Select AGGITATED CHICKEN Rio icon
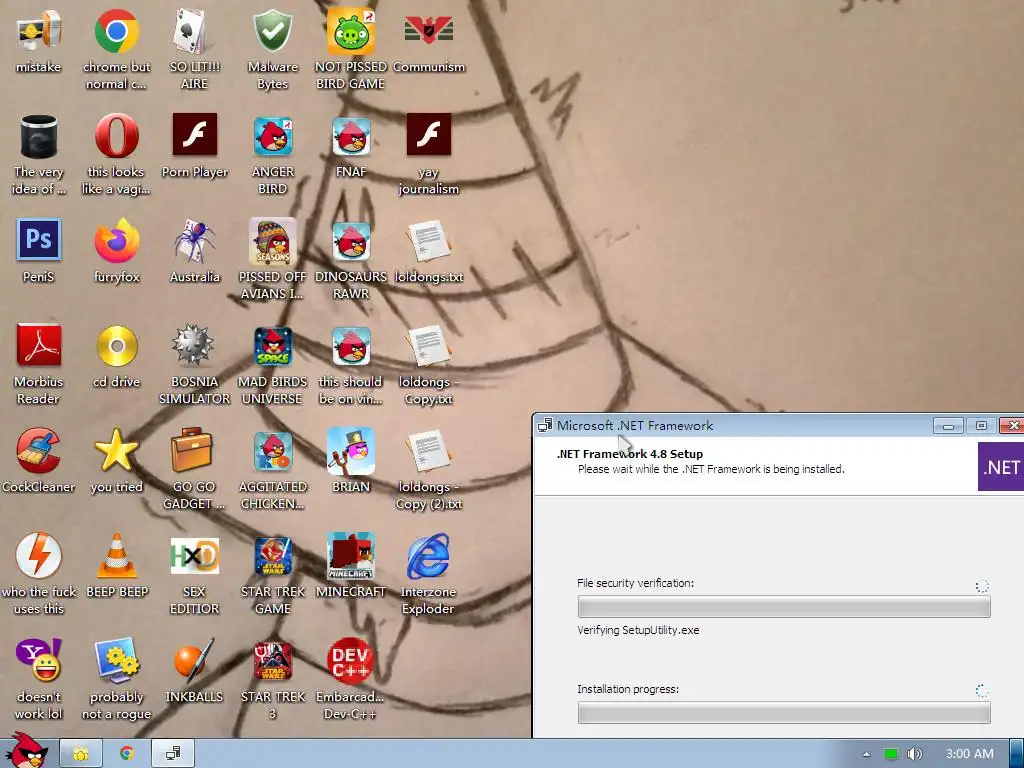This screenshot has width=1024, height=768. pos(272,451)
